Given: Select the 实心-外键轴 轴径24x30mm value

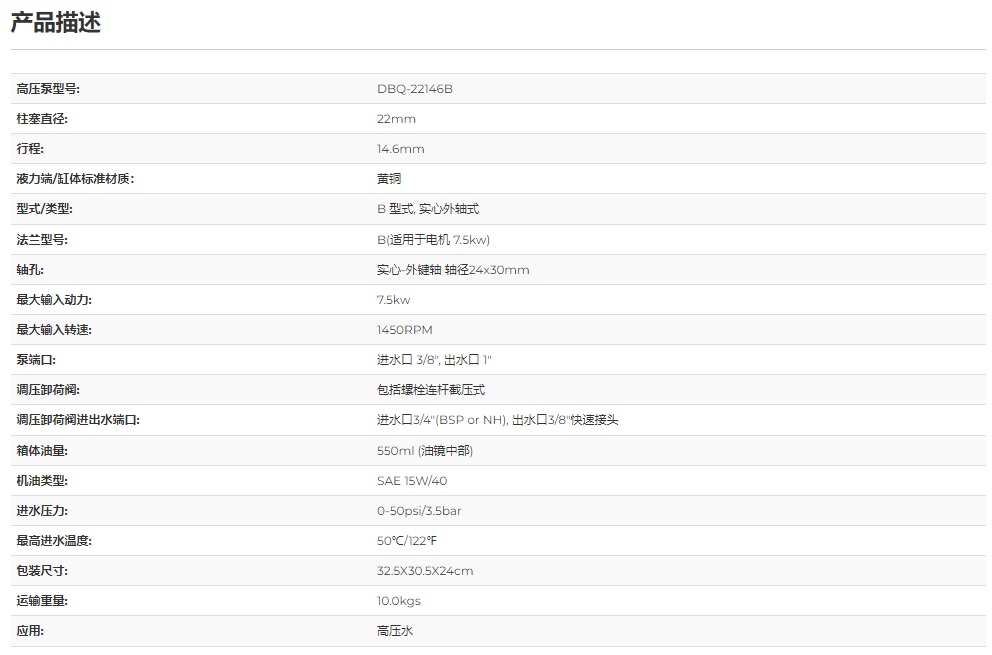Looking at the screenshot, I should pos(453,270).
